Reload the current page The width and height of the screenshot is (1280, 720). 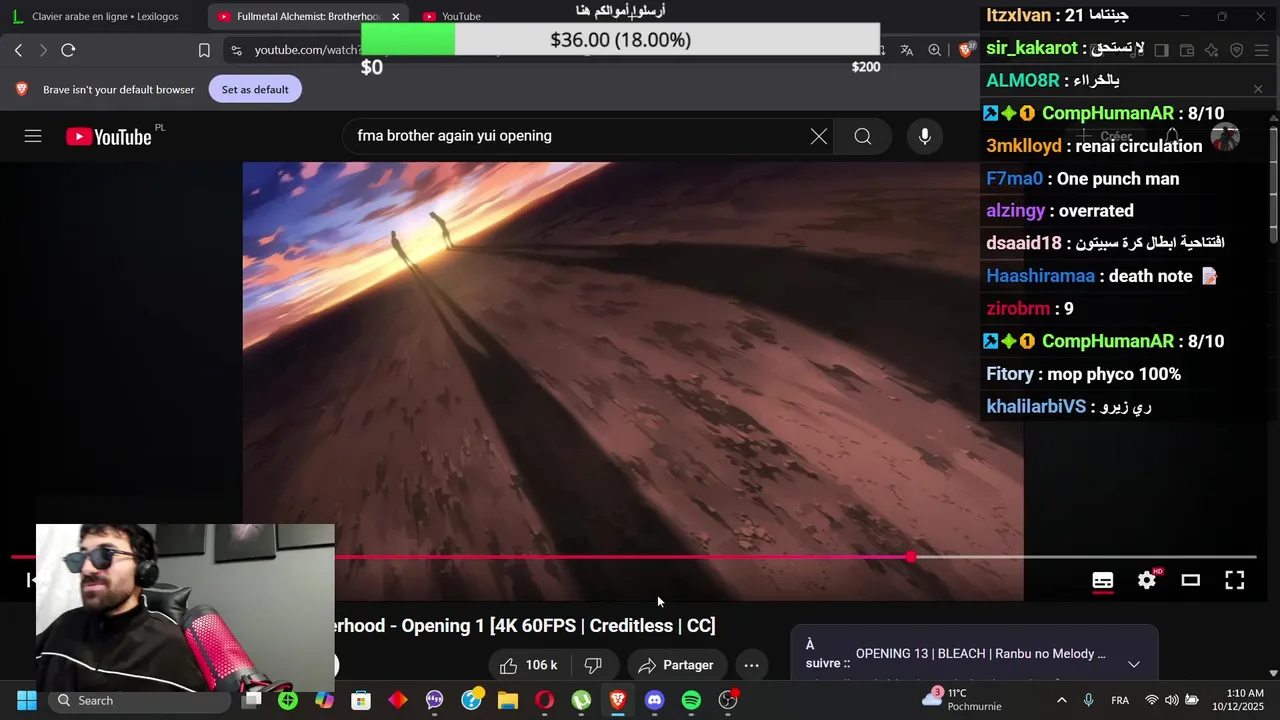click(x=68, y=50)
